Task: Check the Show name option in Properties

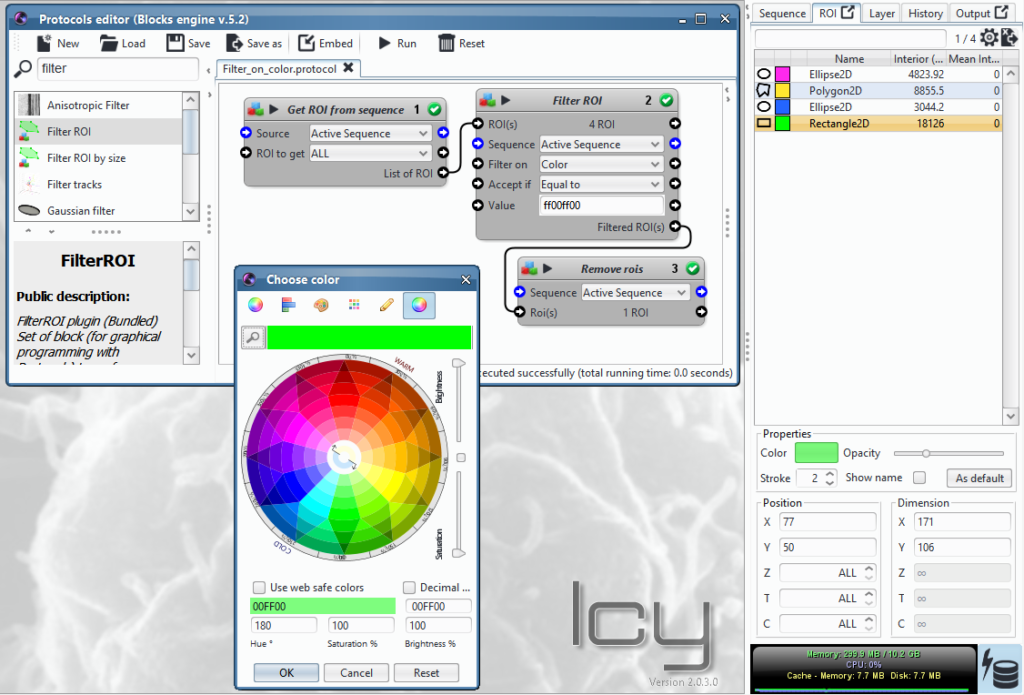Action: pyautogui.click(x=917, y=478)
